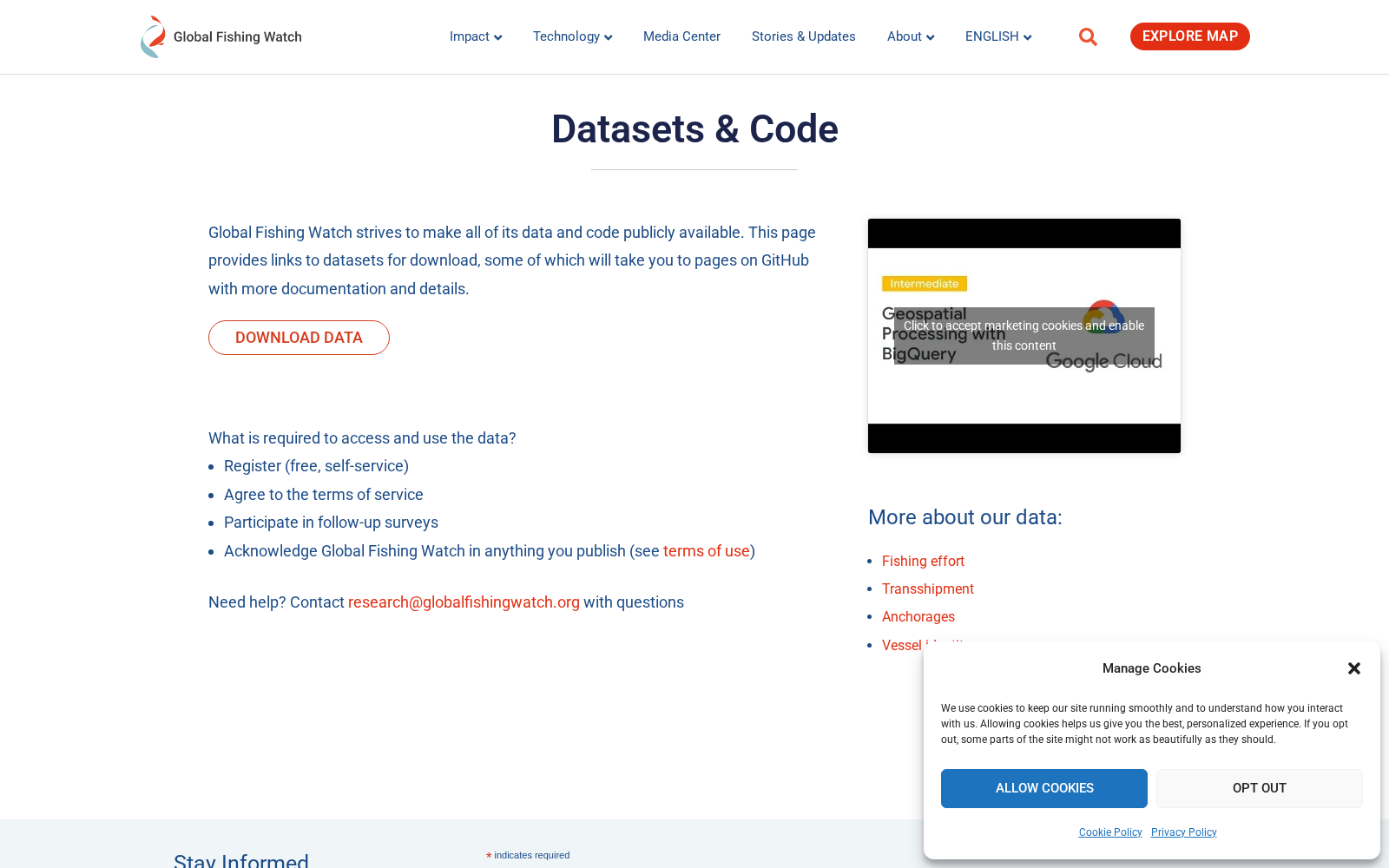Open the Transshipment data link
This screenshot has width=1389, height=868.
(928, 589)
